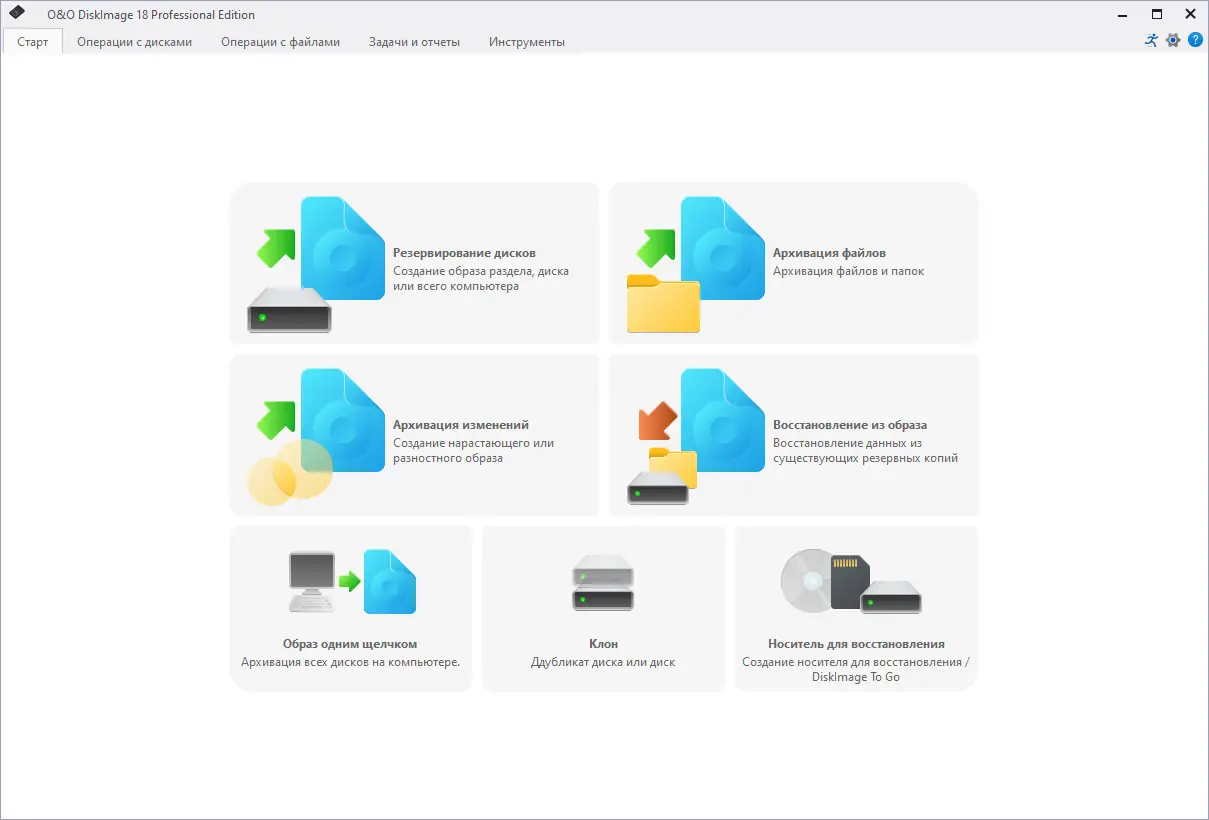This screenshot has width=1209, height=820.
Task: Open Носитель для восстановления media creation icon
Action: tap(851, 581)
